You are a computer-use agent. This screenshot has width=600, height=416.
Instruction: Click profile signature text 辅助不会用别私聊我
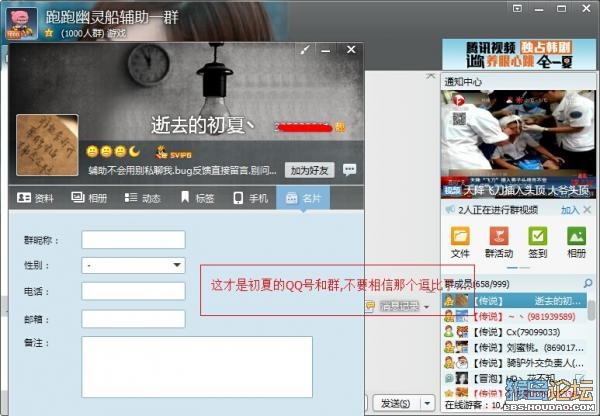click(182, 170)
